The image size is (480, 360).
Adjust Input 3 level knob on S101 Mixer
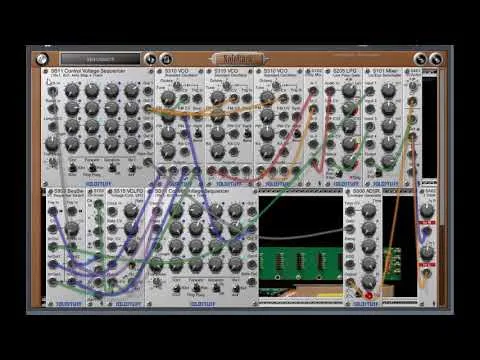pyautogui.click(x=388, y=126)
